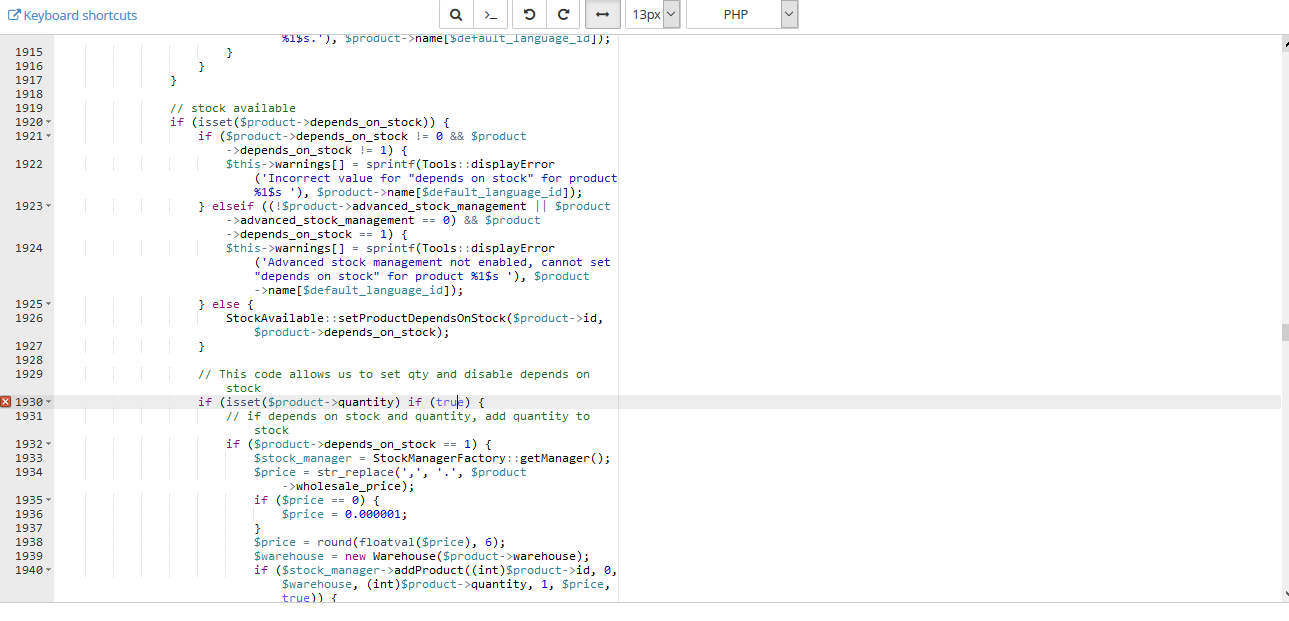Toggle line wrap with the double-arrow button
Viewport: 1289px width, 621px height.
[602, 15]
